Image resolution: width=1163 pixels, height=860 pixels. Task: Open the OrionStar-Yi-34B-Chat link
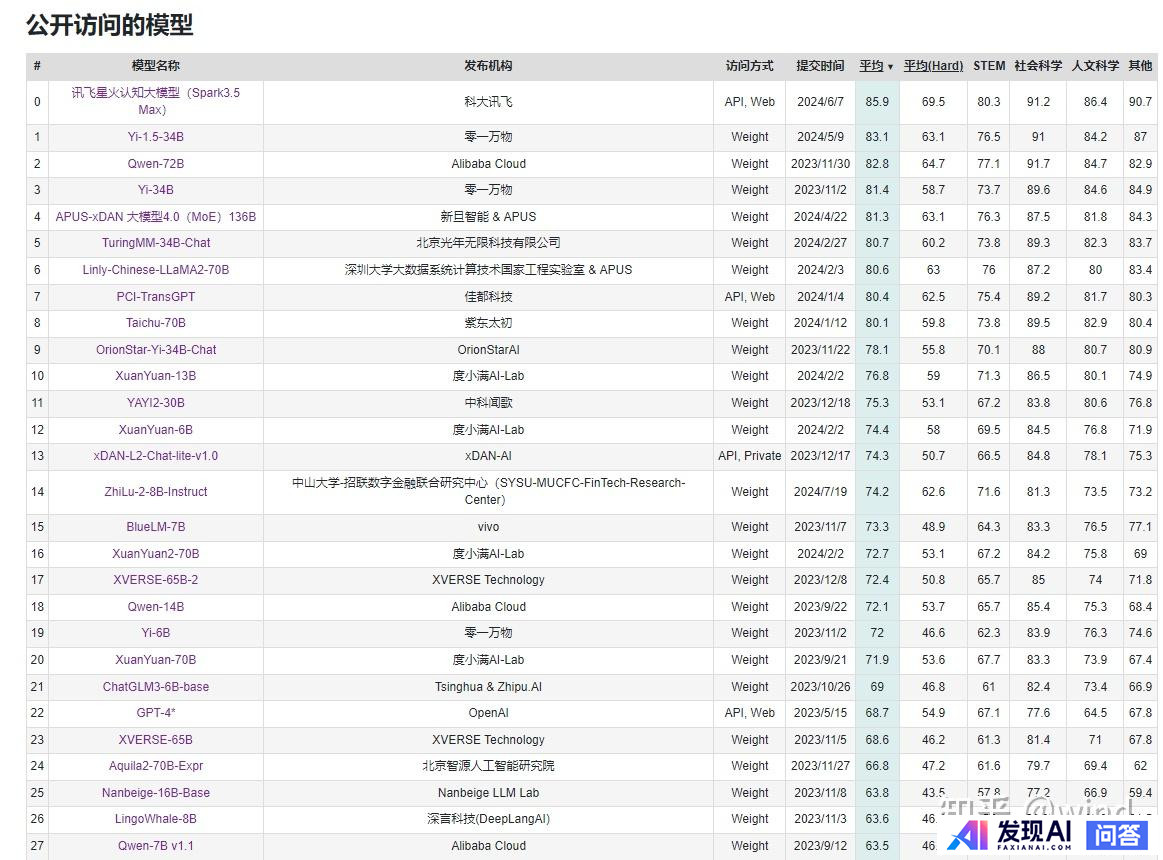156,349
